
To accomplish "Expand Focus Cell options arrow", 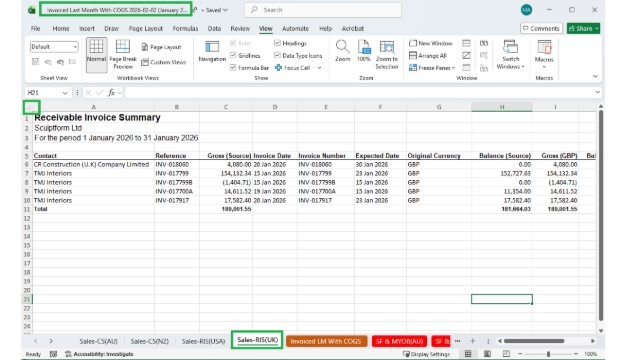I will coord(320,68).
